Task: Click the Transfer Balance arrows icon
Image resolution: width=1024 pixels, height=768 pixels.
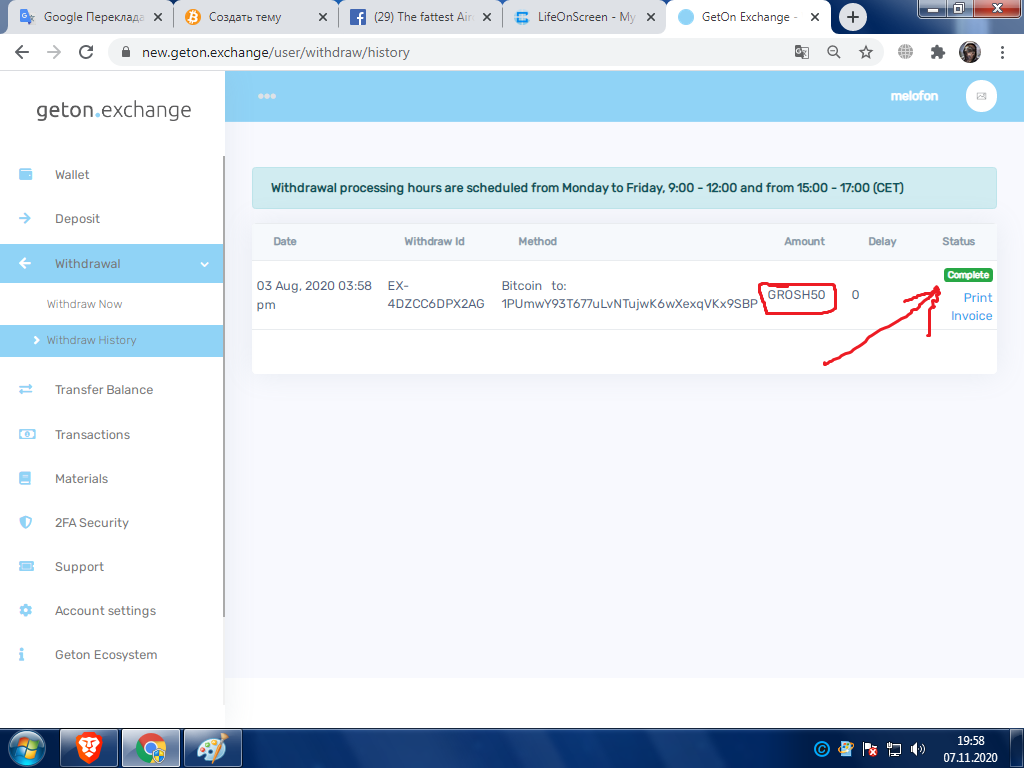Action: pos(25,389)
